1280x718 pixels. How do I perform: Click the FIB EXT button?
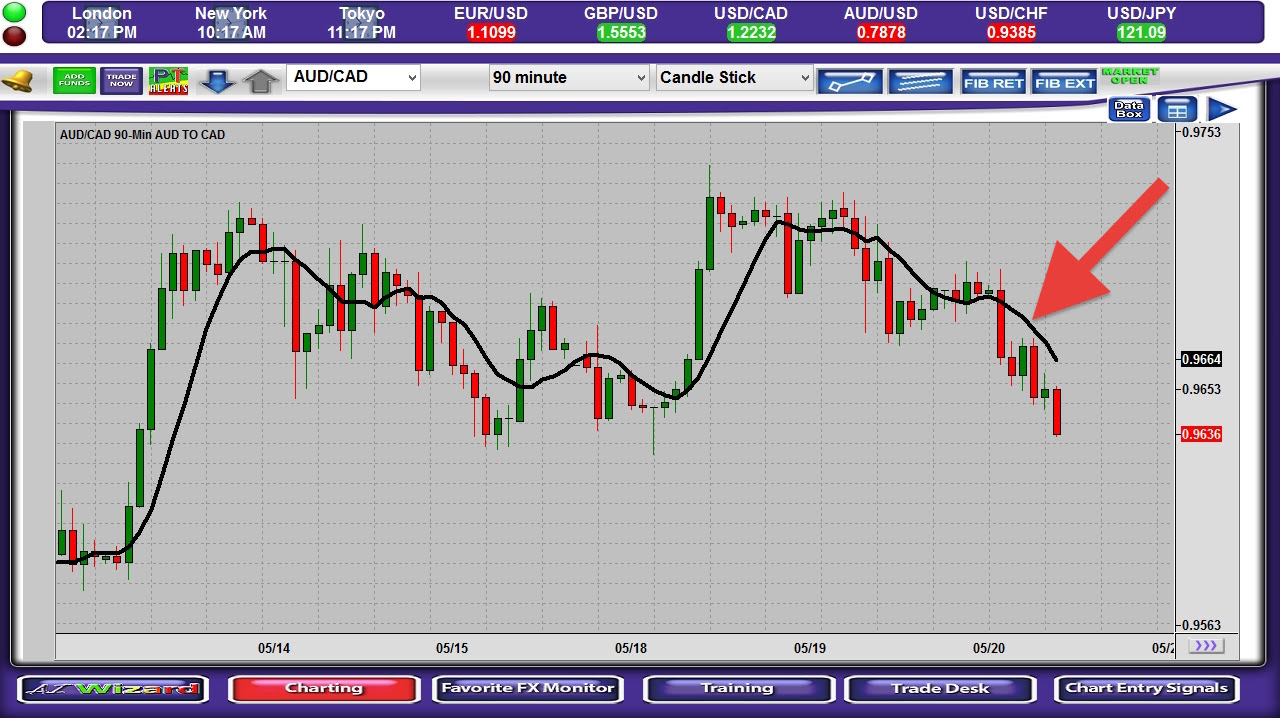tap(1064, 82)
